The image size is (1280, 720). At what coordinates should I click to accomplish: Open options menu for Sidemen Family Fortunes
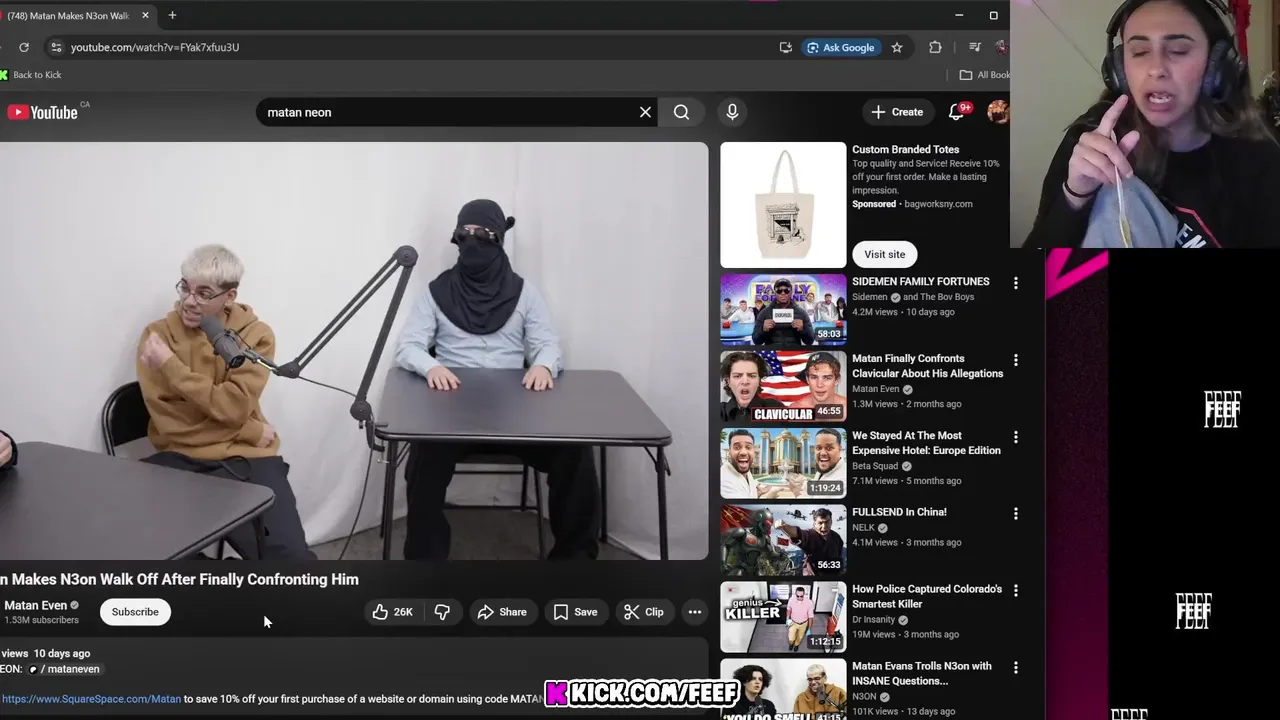(1016, 283)
